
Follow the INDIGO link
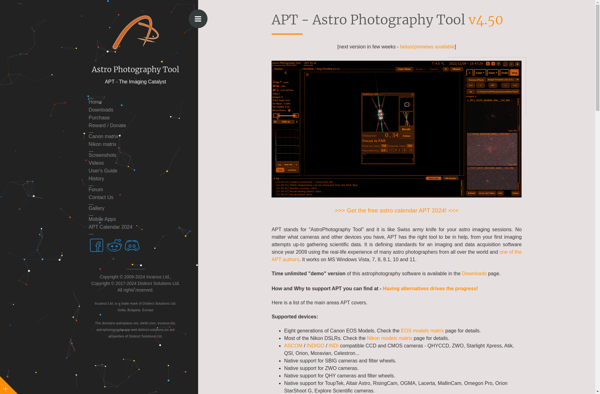click(315, 346)
